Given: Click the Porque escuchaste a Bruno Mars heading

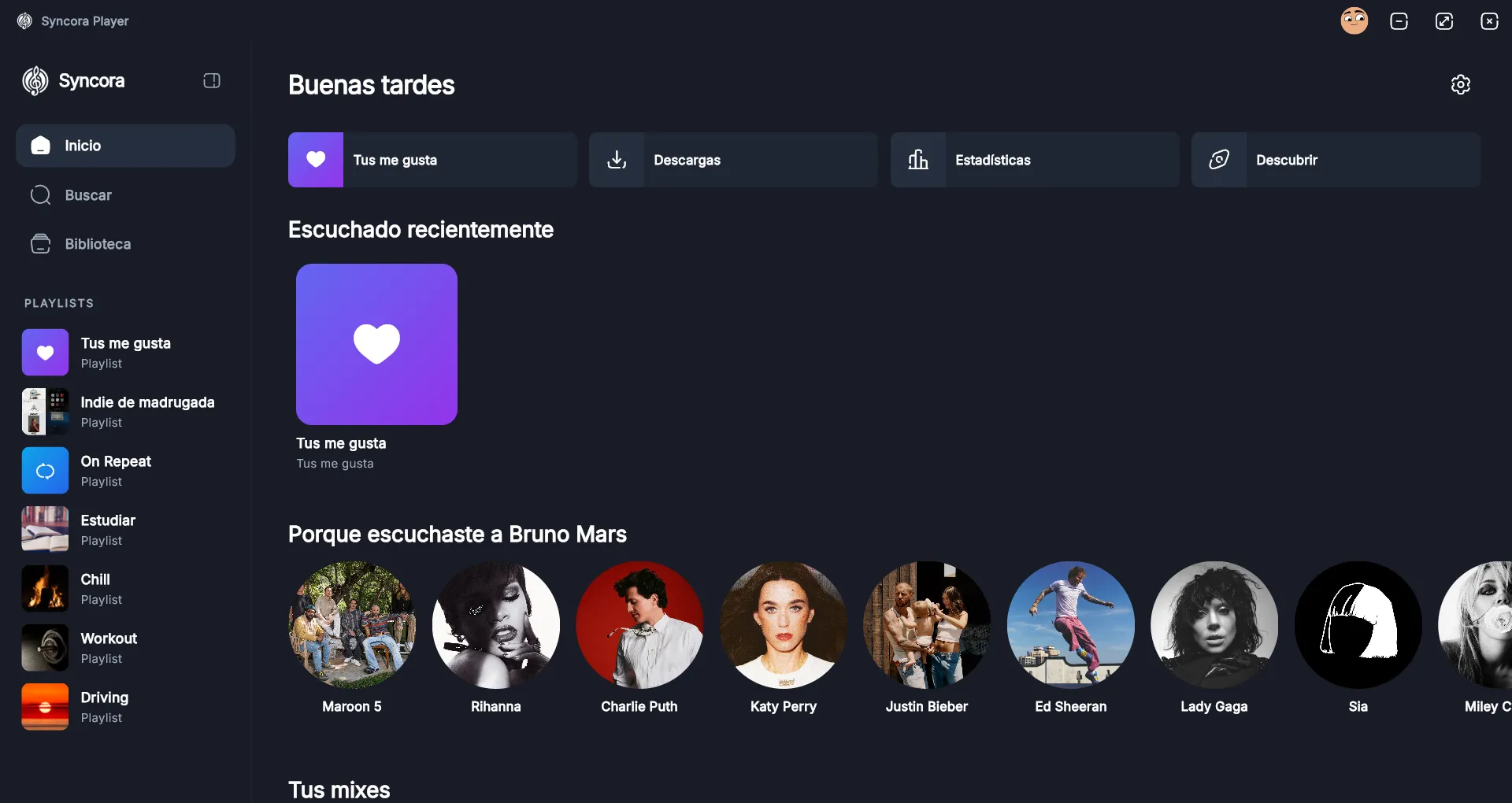Looking at the screenshot, I should pos(458,535).
